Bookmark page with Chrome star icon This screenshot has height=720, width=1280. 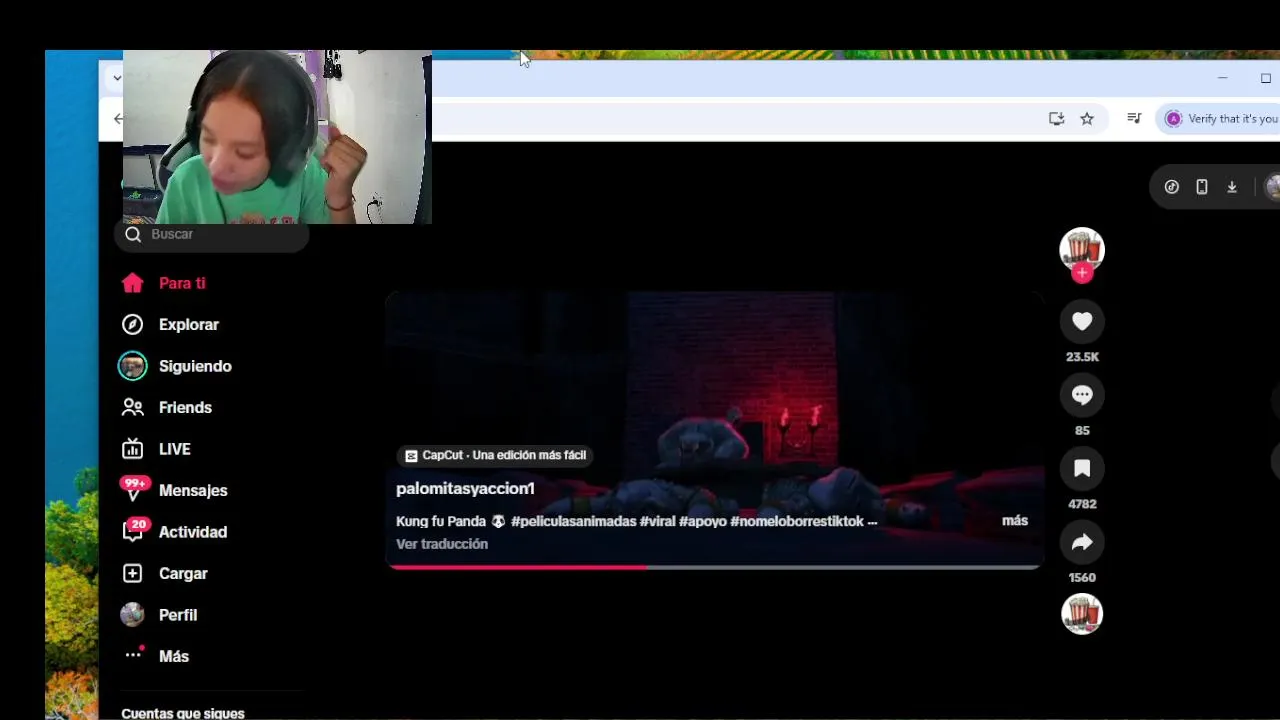pos(1087,119)
